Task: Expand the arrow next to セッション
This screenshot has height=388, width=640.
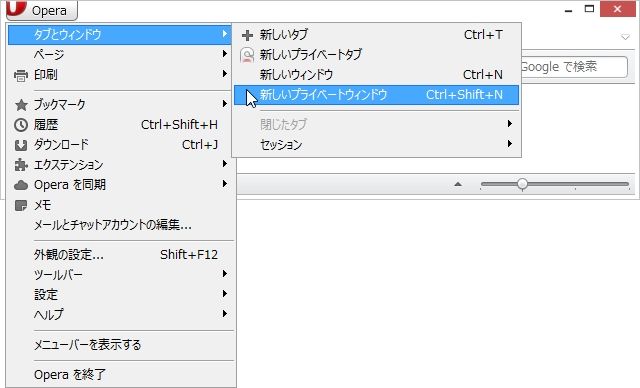Action: (x=509, y=143)
